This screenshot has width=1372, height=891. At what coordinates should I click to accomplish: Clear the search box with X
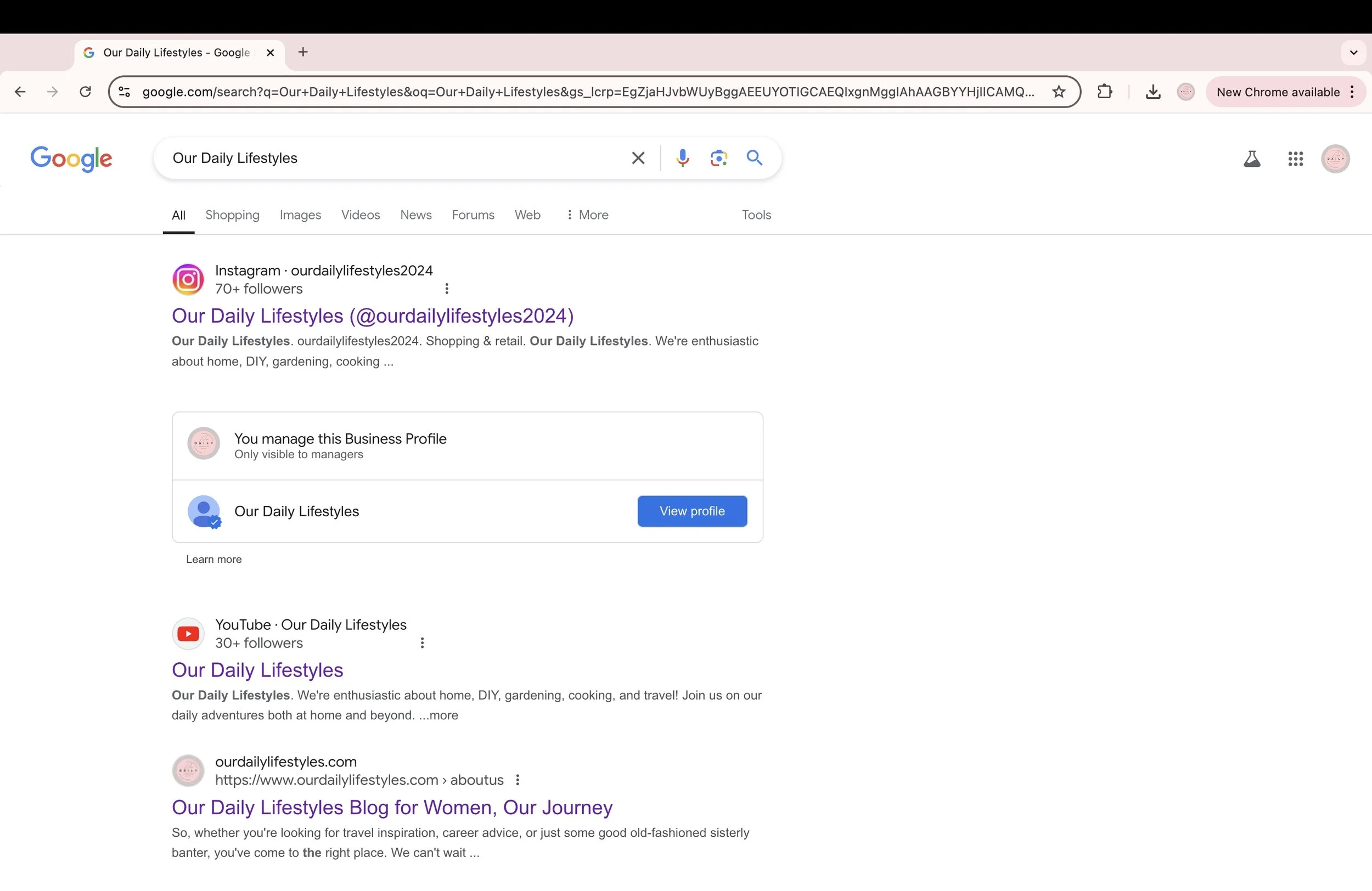[x=638, y=157]
